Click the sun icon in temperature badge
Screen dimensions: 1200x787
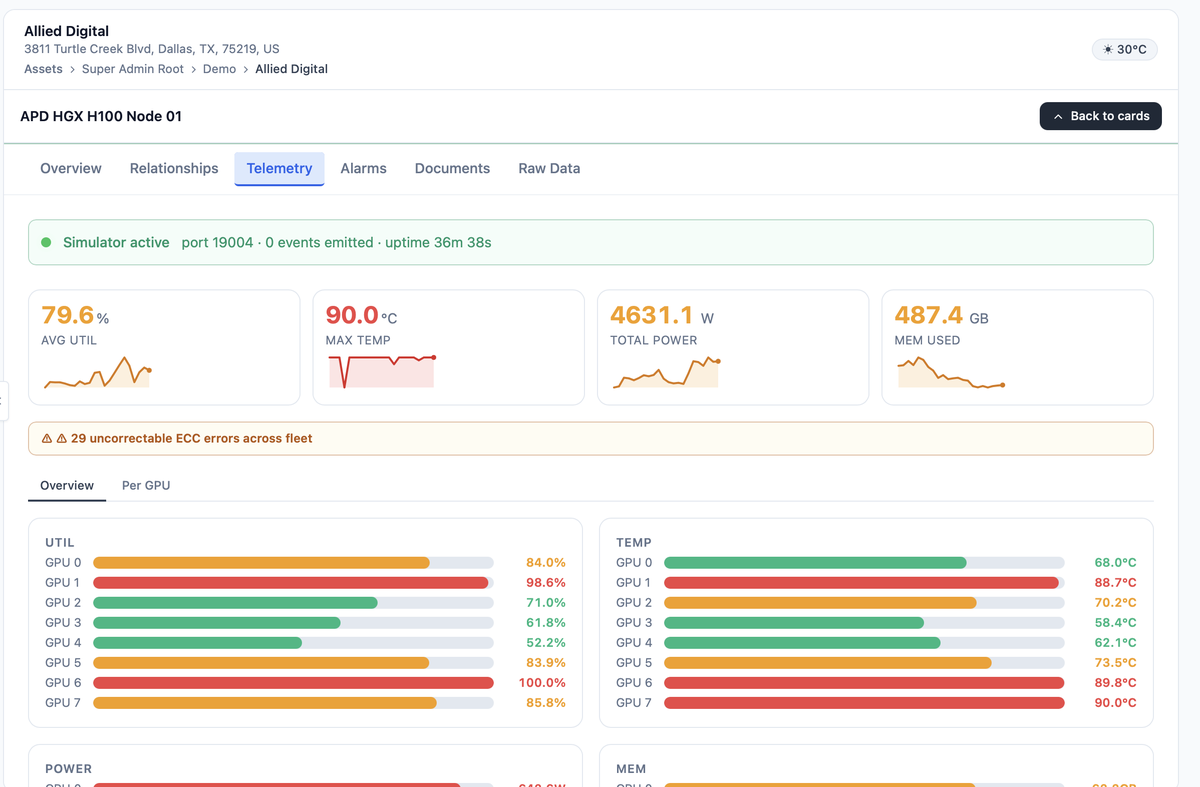tap(1108, 49)
